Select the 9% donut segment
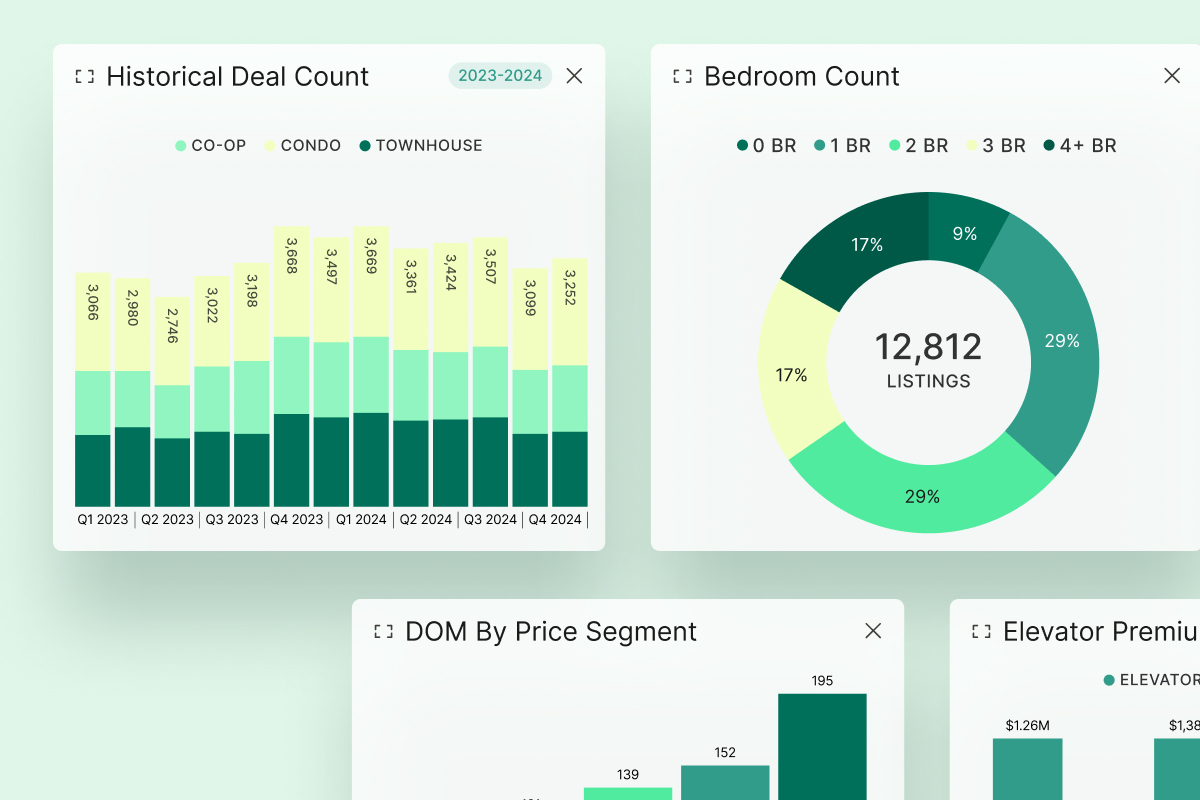Image resolution: width=1200 pixels, height=800 pixels. coord(964,233)
